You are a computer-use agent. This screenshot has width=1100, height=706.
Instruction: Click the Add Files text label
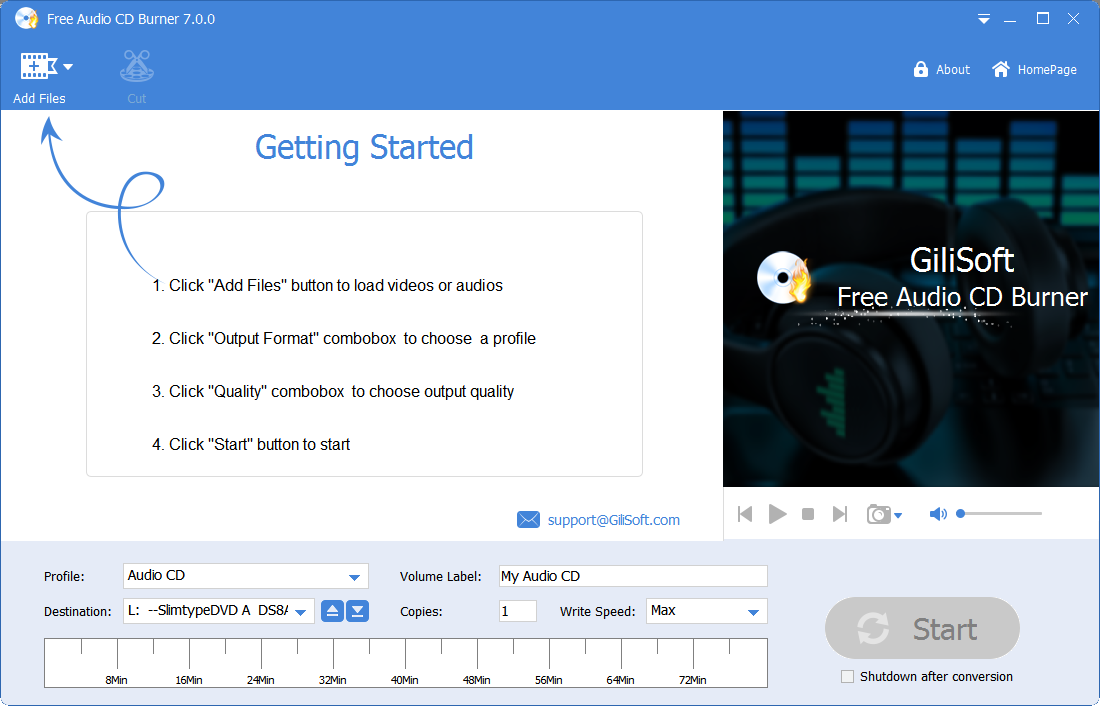39,98
